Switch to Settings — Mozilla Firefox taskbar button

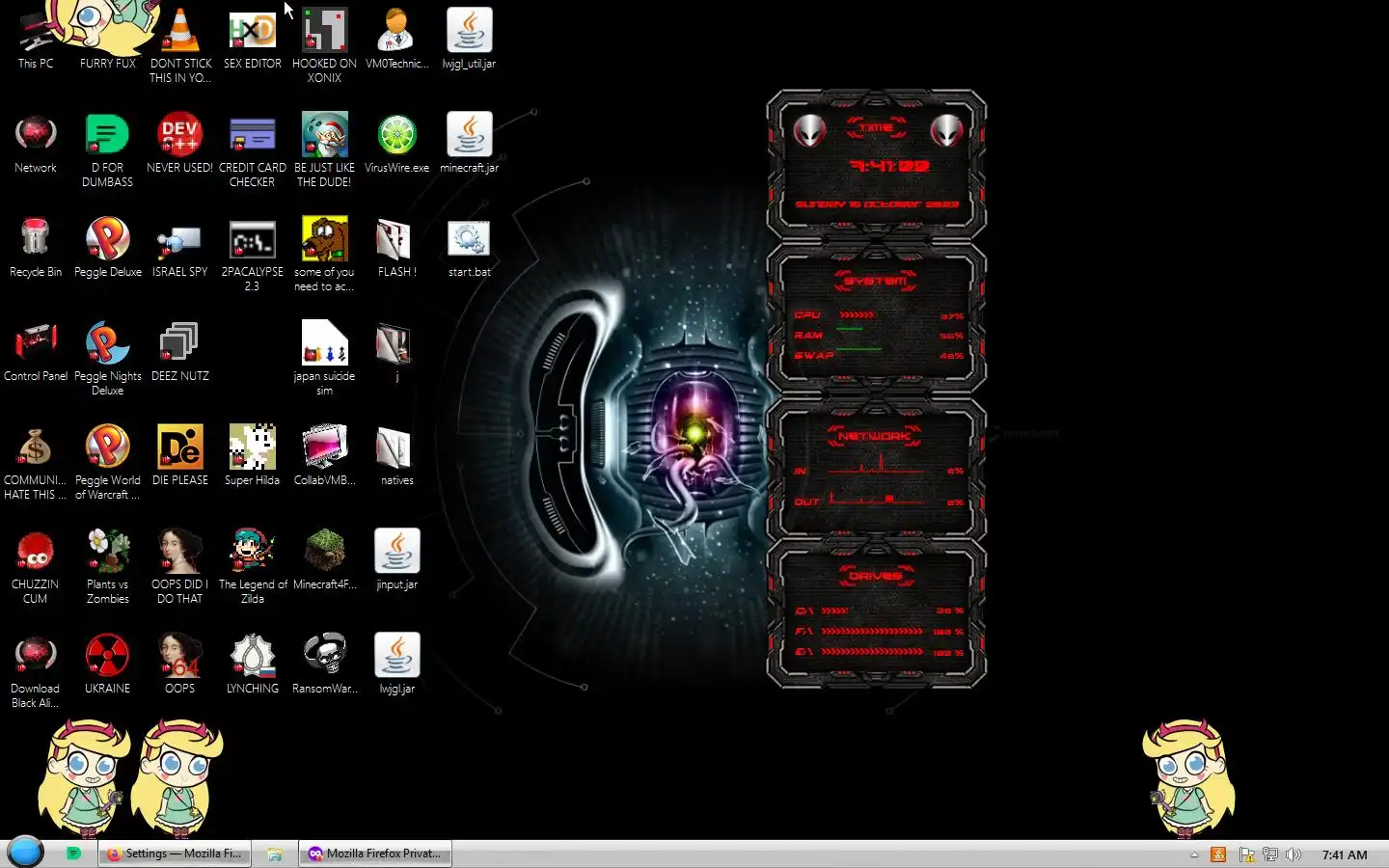[x=175, y=854]
